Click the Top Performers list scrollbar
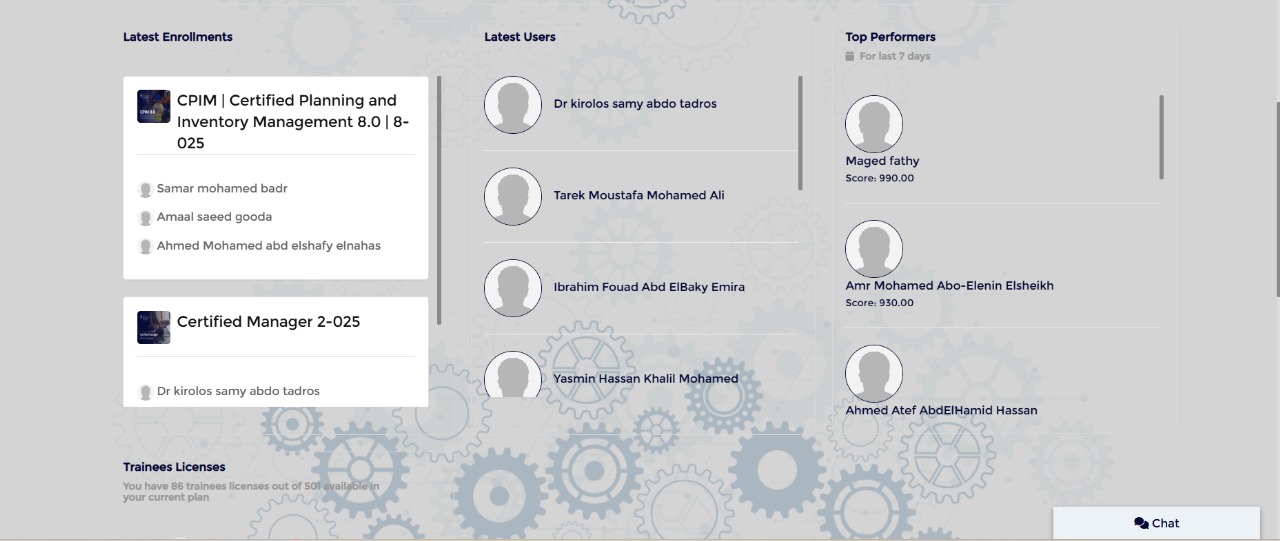The width and height of the screenshot is (1280, 541). [x=1161, y=137]
